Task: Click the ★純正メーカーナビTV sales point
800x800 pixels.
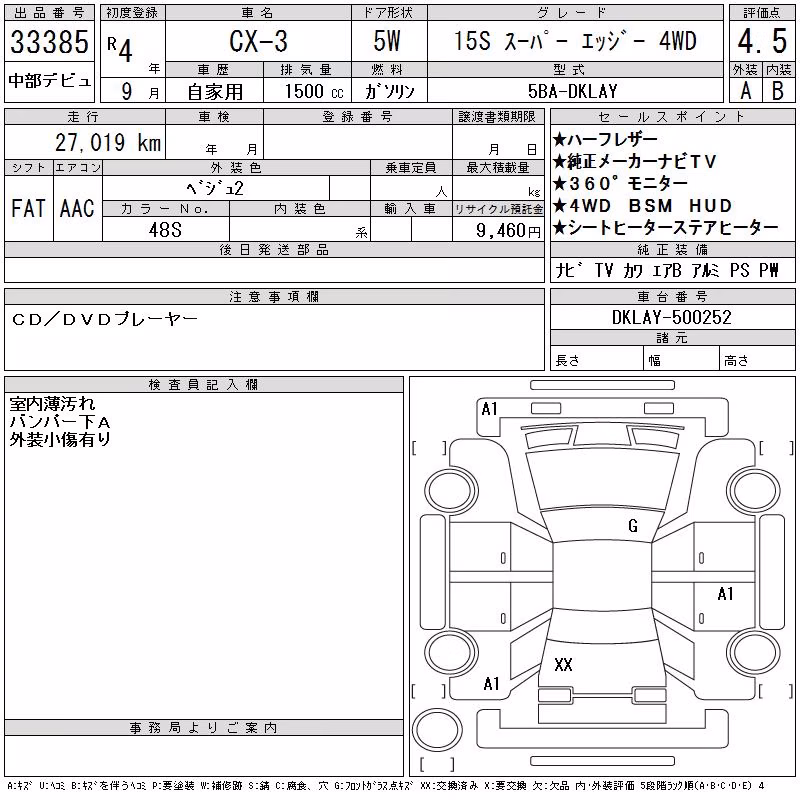Action: coord(634,161)
